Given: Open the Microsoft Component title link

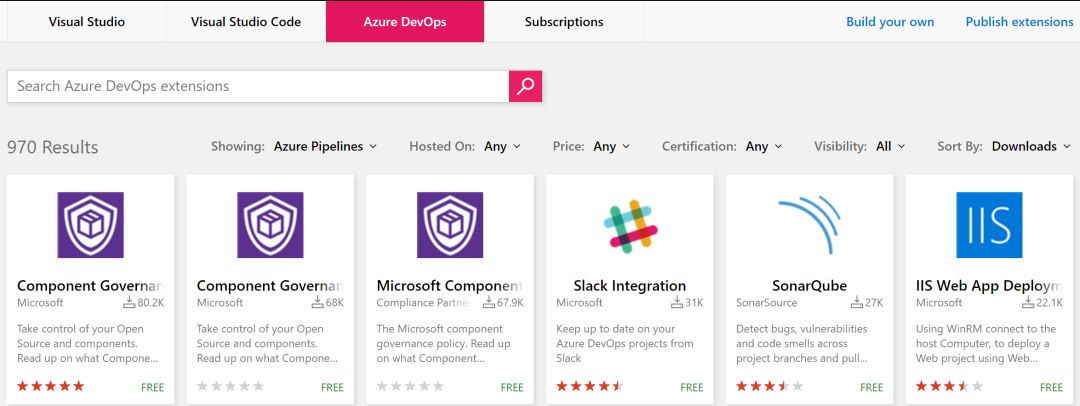Looking at the screenshot, I should pos(450,285).
